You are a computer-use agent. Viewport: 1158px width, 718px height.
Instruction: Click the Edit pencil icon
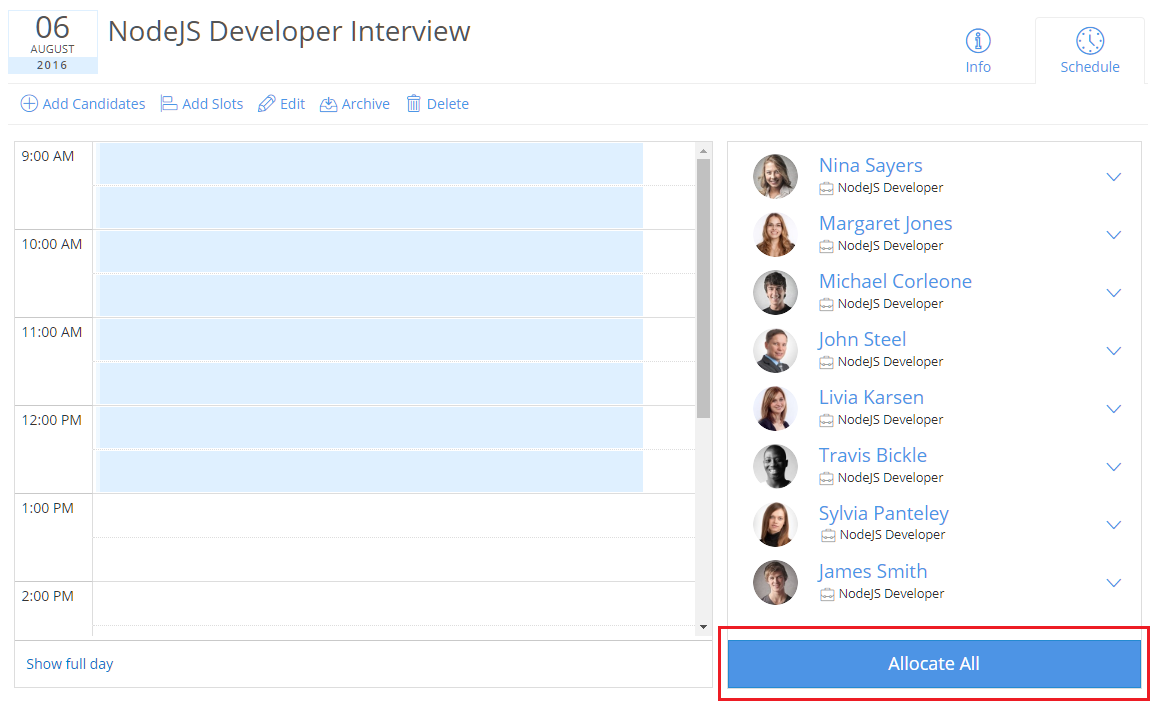click(267, 103)
